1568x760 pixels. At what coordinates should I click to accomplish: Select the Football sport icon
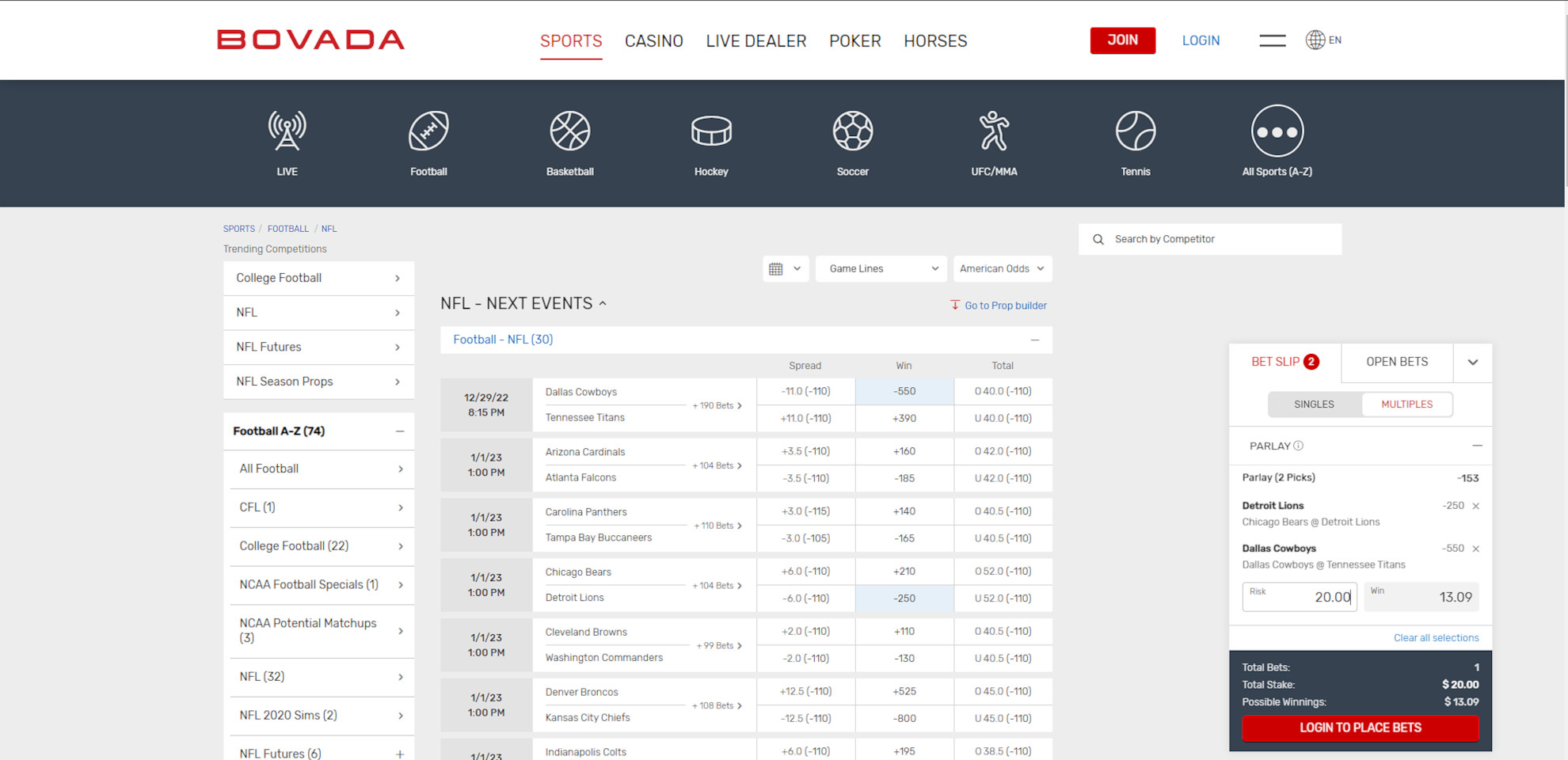click(428, 131)
